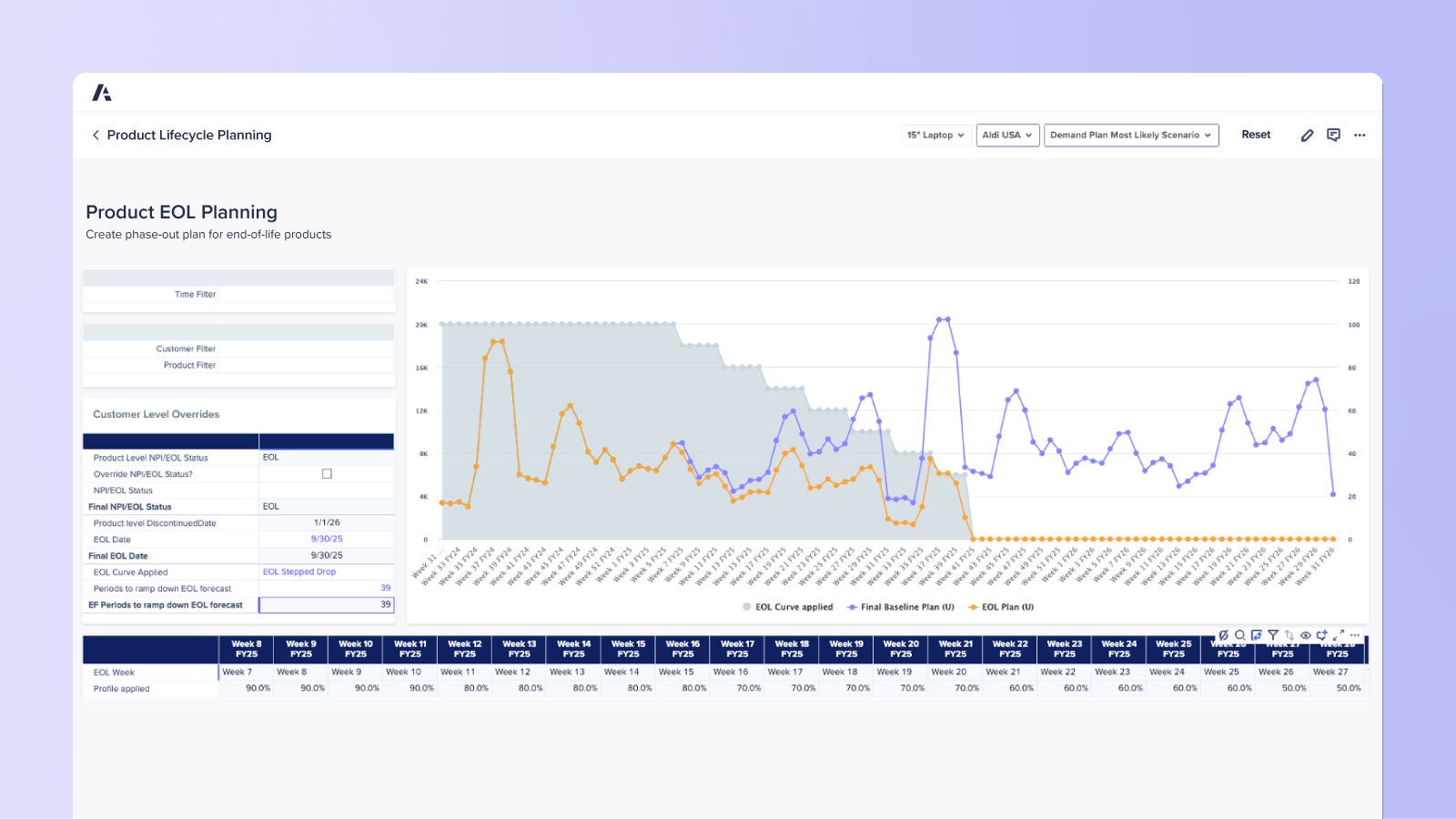Click the filter icon in the table toolbar
1456x819 pixels.
click(1273, 634)
